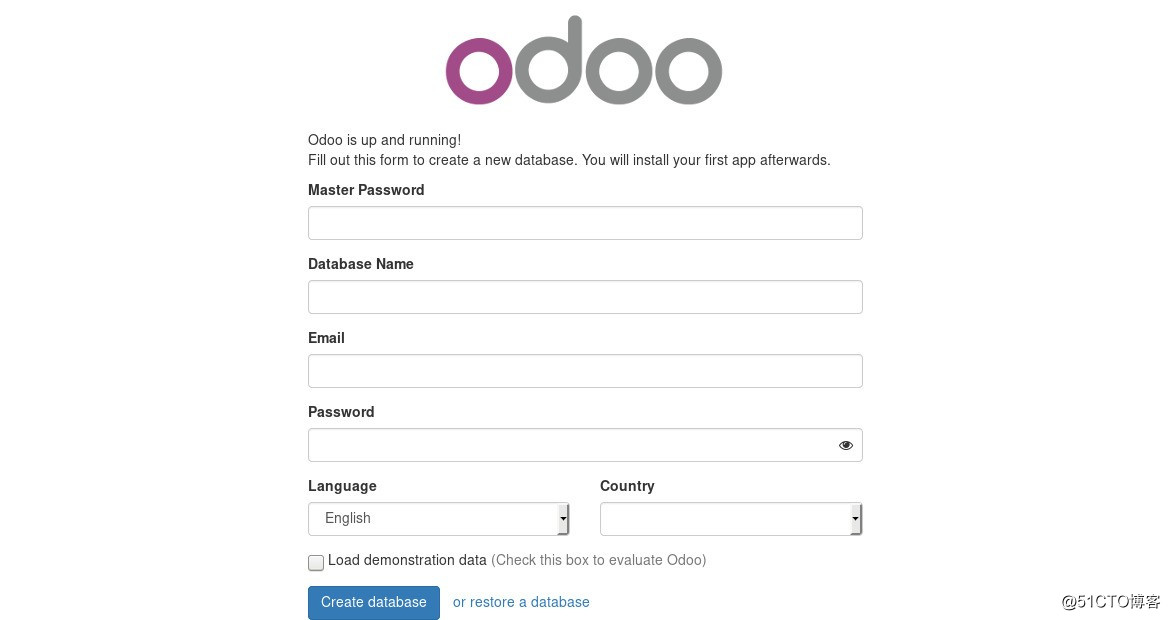
Task: Toggle the password visibility eye icon
Action: pos(845,444)
